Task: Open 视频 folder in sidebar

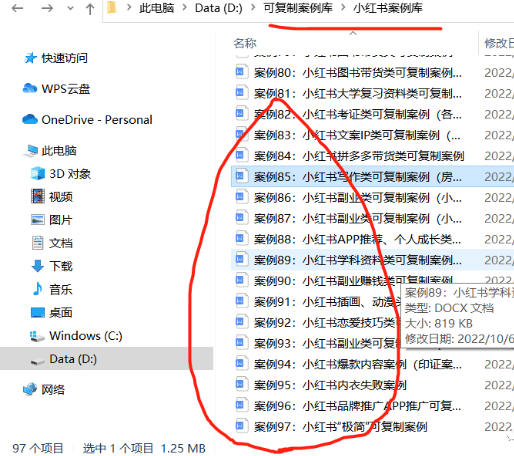Action: 61,197
